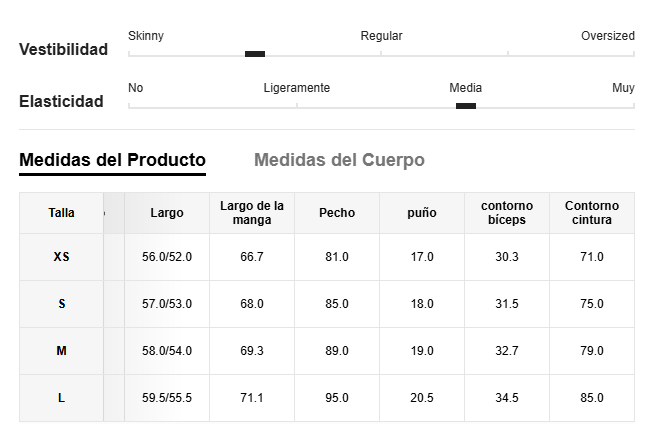650x424 pixels.
Task: Click the 95.0 Pecho cell for L
Action: 337,398
